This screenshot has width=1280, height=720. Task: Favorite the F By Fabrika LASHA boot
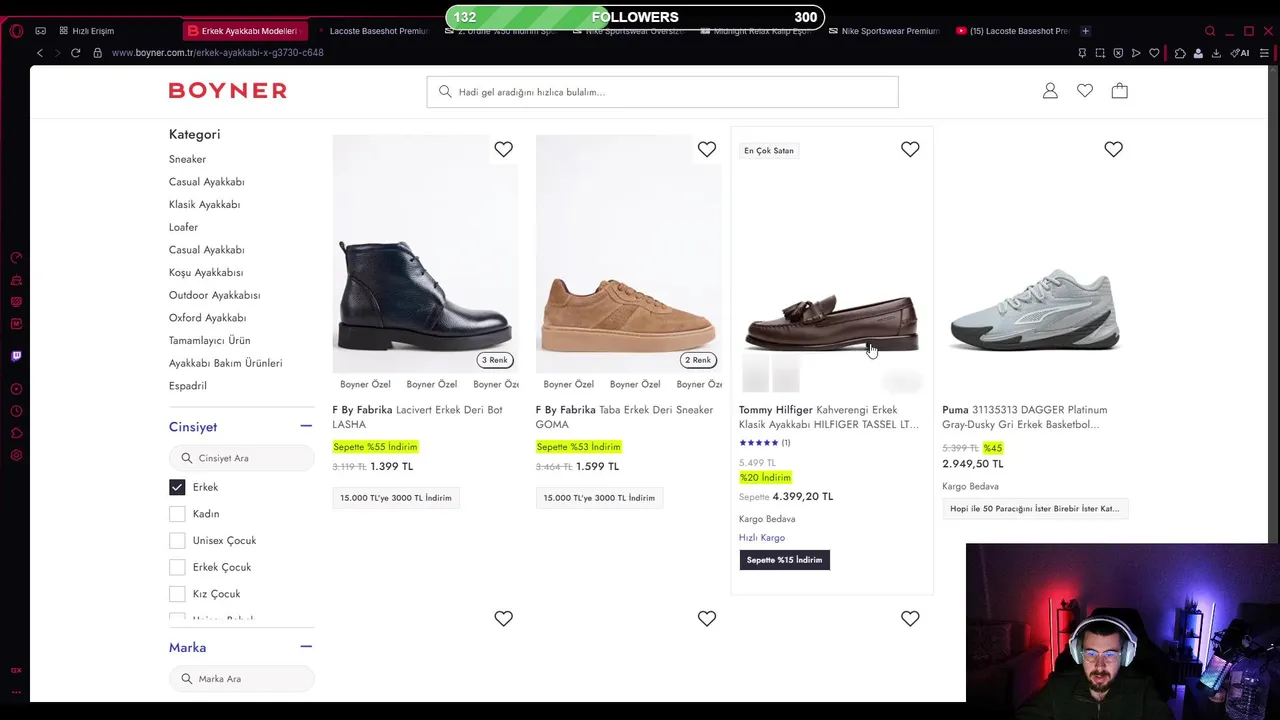tap(503, 149)
